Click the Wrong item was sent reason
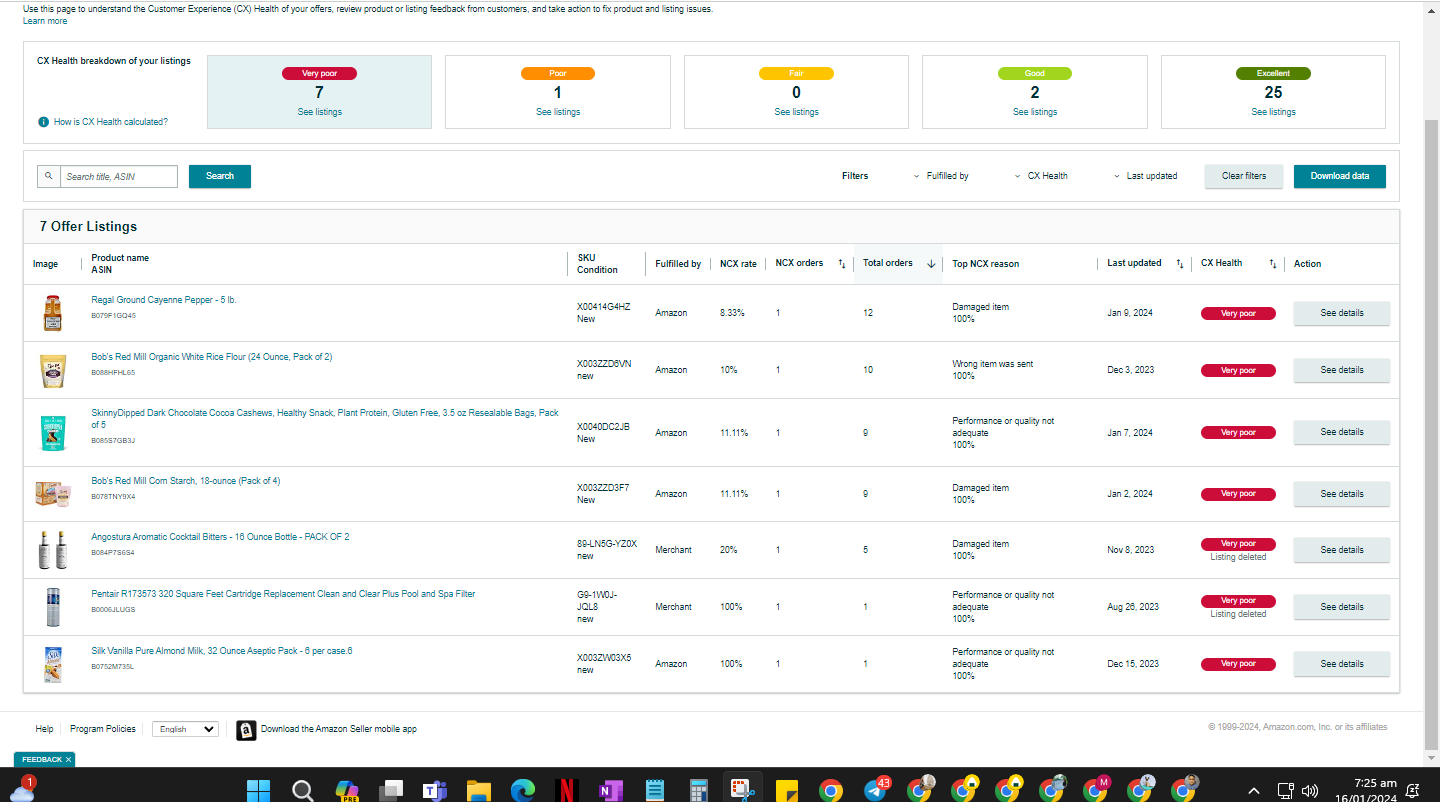Screen dimensions: 1440x802 pyautogui.click(x=993, y=364)
